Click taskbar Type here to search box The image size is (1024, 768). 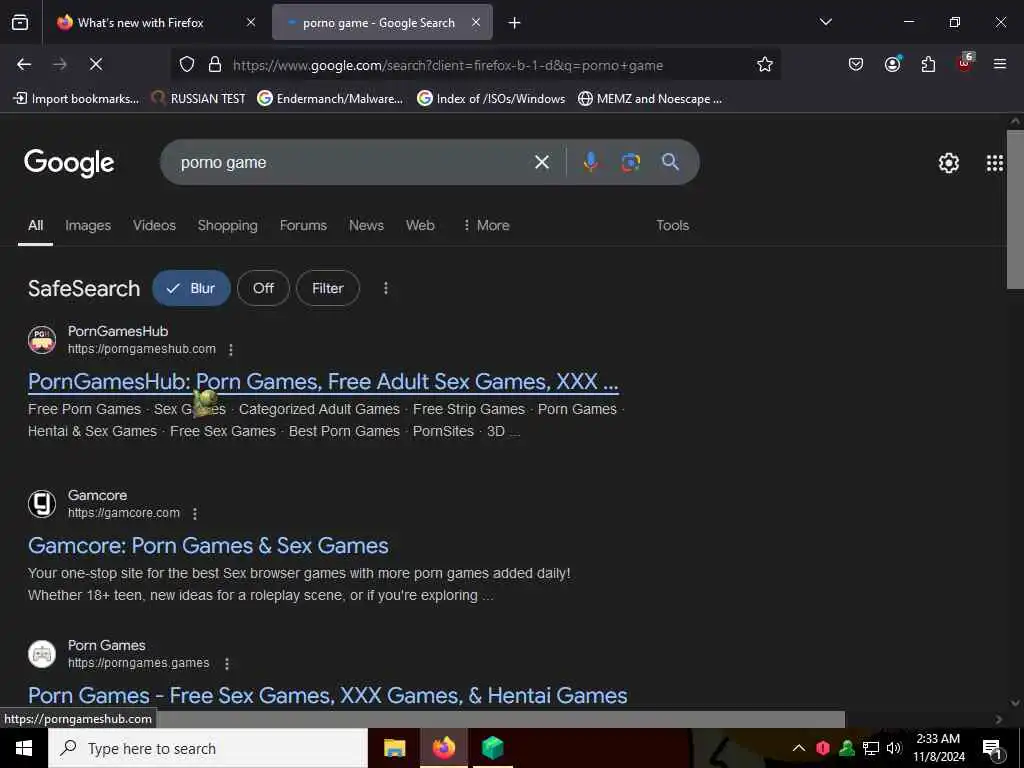(x=208, y=748)
